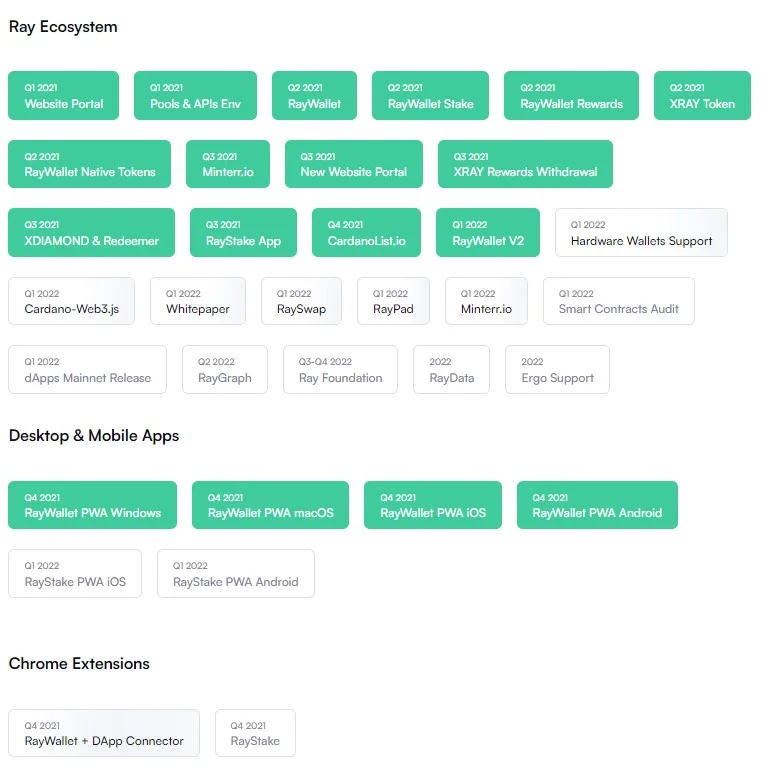Click the RayWallet Stake card

click(431, 95)
